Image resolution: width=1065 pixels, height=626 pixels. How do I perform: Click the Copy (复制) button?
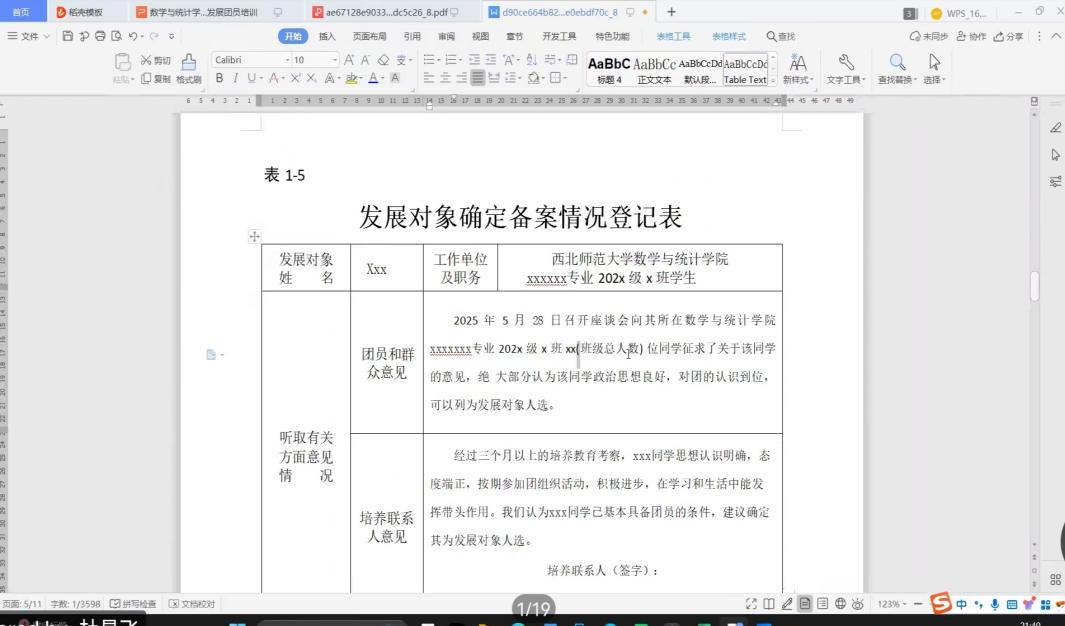156,79
